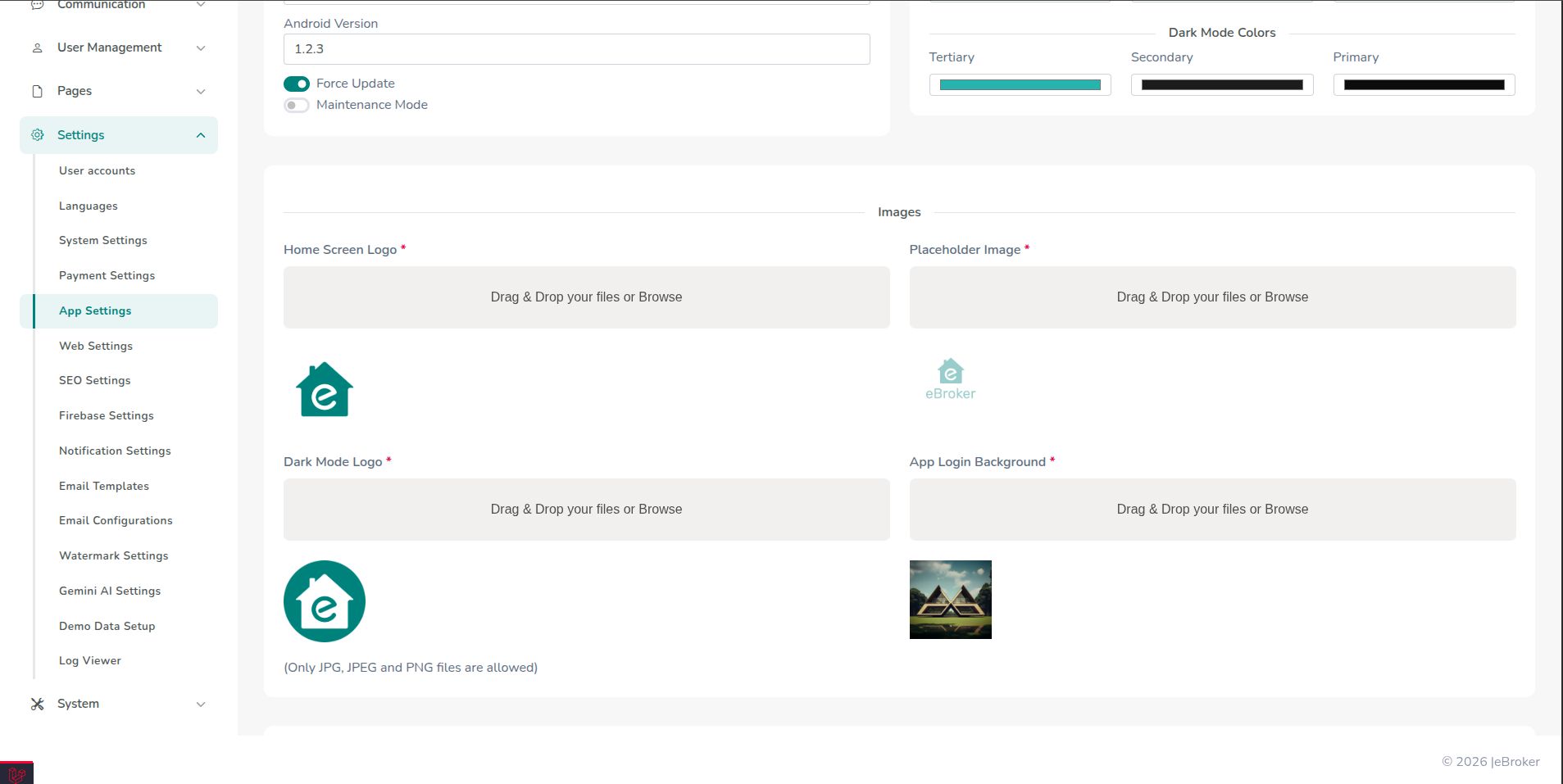Image resolution: width=1563 pixels, height=784 pixels.
Task: Open the App Settings page
Action: (x=95, y=310)
